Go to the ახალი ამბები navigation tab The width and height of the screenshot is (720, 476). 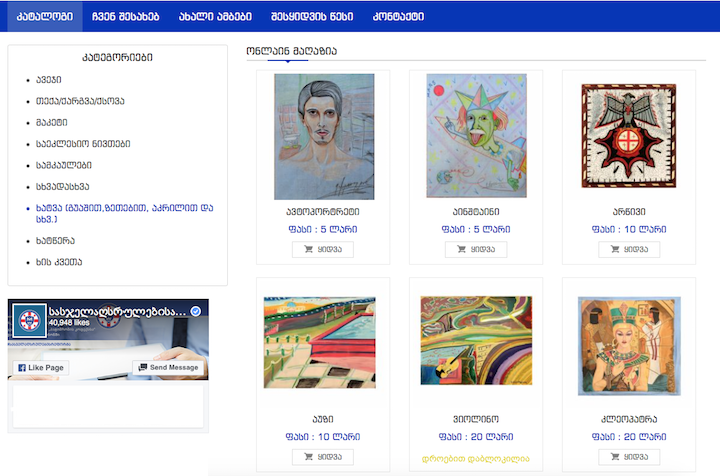click(x=215, y=17)
